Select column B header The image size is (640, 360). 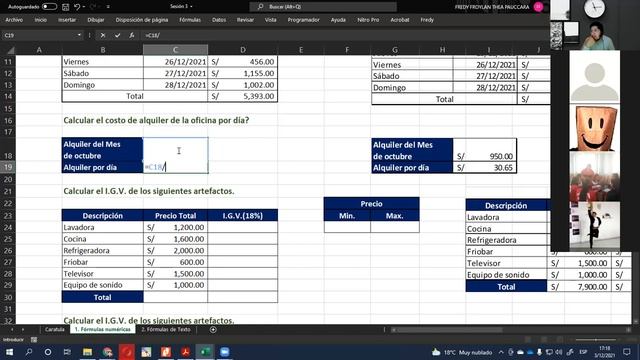tap(102, 50)
